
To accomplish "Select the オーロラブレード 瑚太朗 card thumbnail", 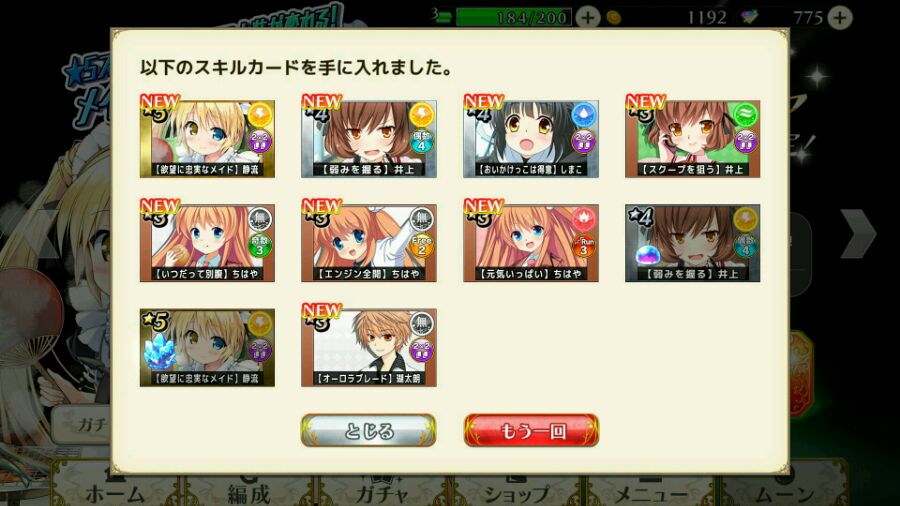I will (368, 347).
